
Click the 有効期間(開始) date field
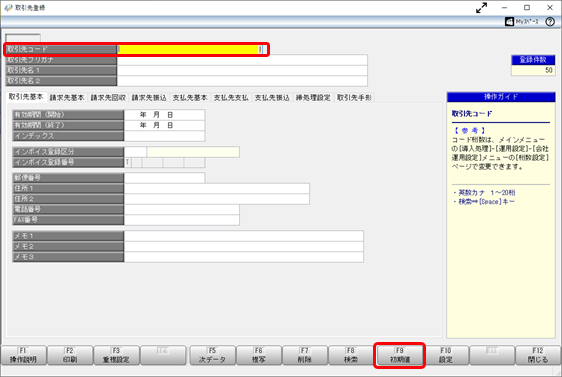(x=165, y=115)
